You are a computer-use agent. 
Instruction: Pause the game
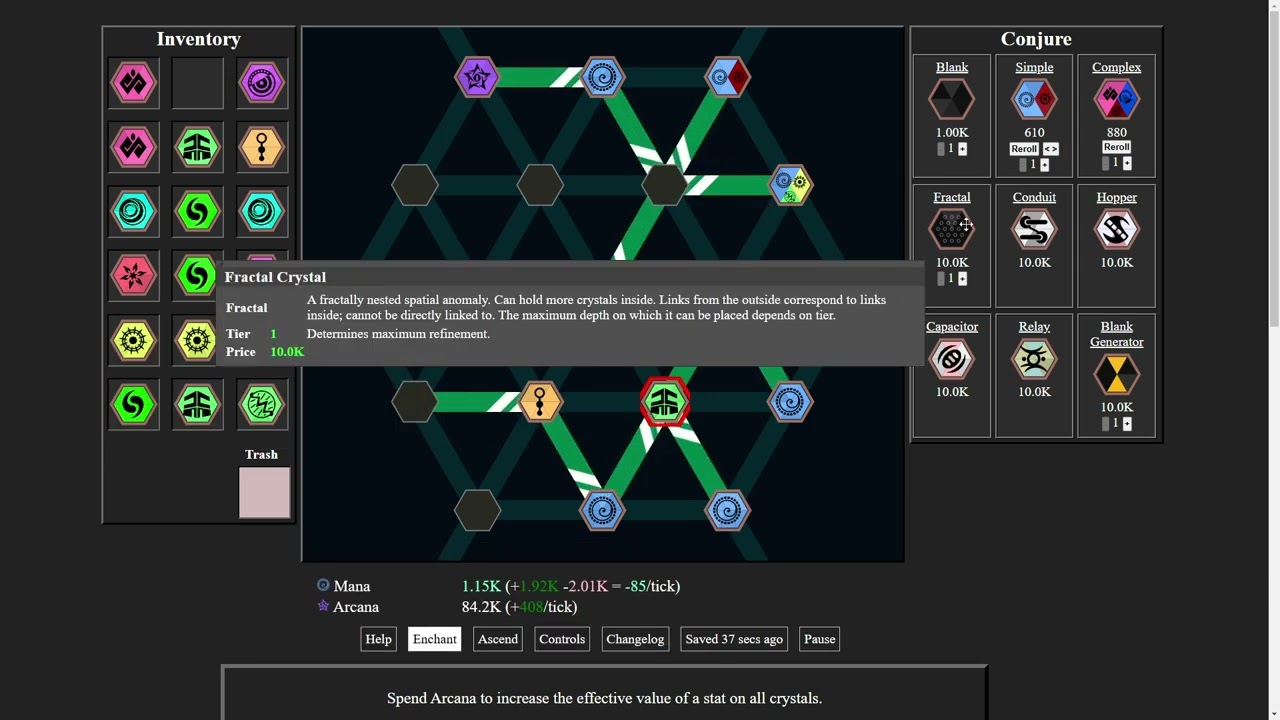819,639
